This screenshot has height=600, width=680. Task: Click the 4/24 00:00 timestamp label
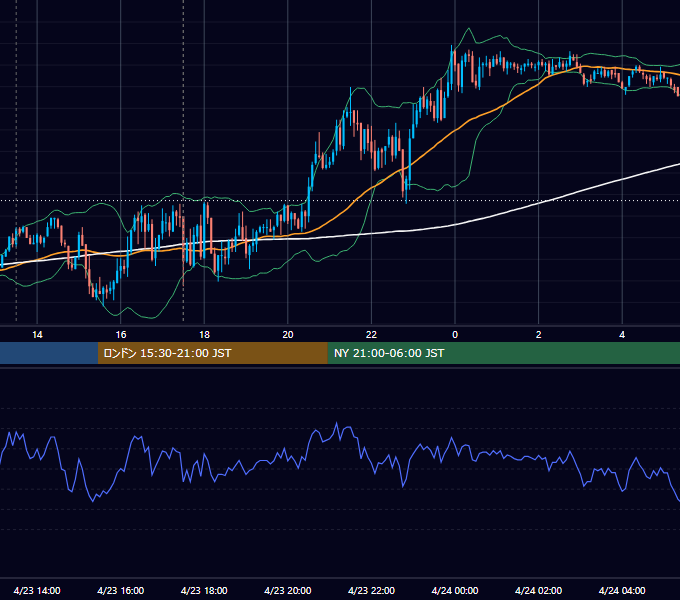click(455, 590)
